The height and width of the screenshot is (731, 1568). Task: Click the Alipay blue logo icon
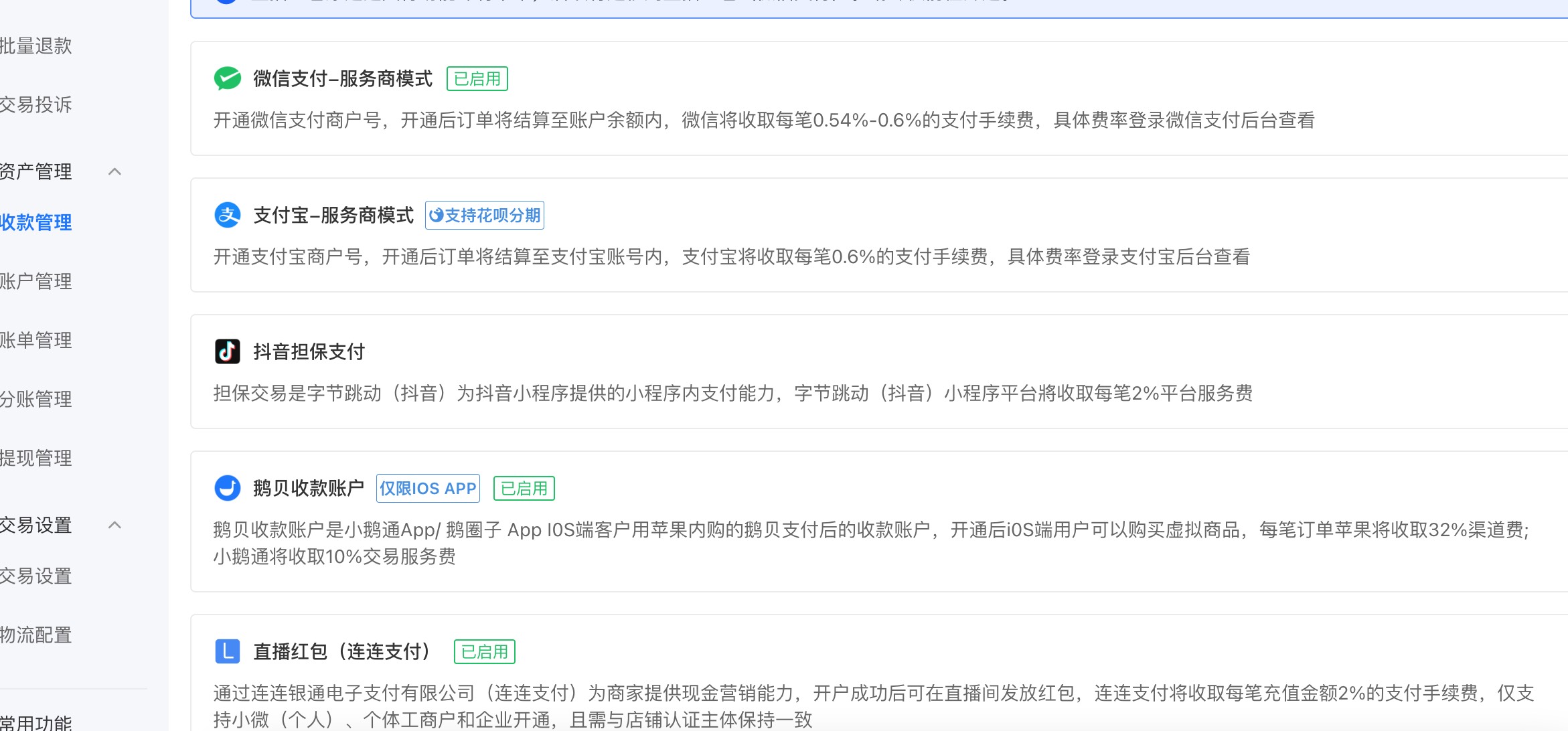pos(228,215)
